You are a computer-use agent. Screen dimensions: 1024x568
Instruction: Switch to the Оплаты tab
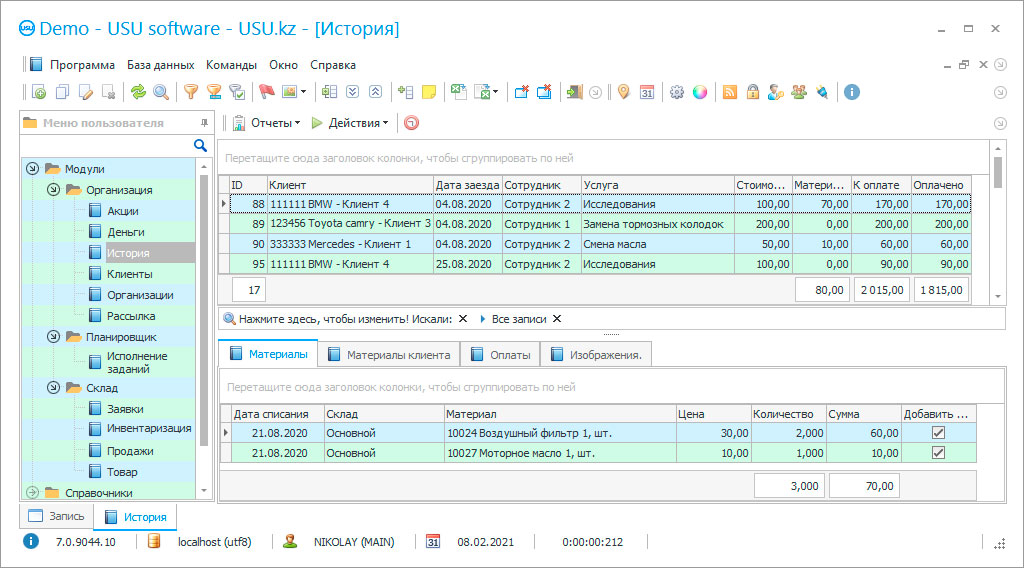(501, 355)
